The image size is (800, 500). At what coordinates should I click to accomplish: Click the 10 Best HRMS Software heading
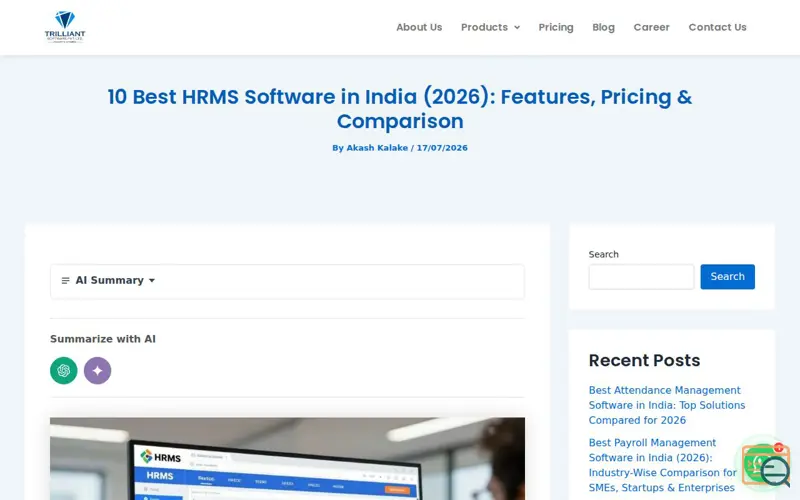click(x=399, y=109)
